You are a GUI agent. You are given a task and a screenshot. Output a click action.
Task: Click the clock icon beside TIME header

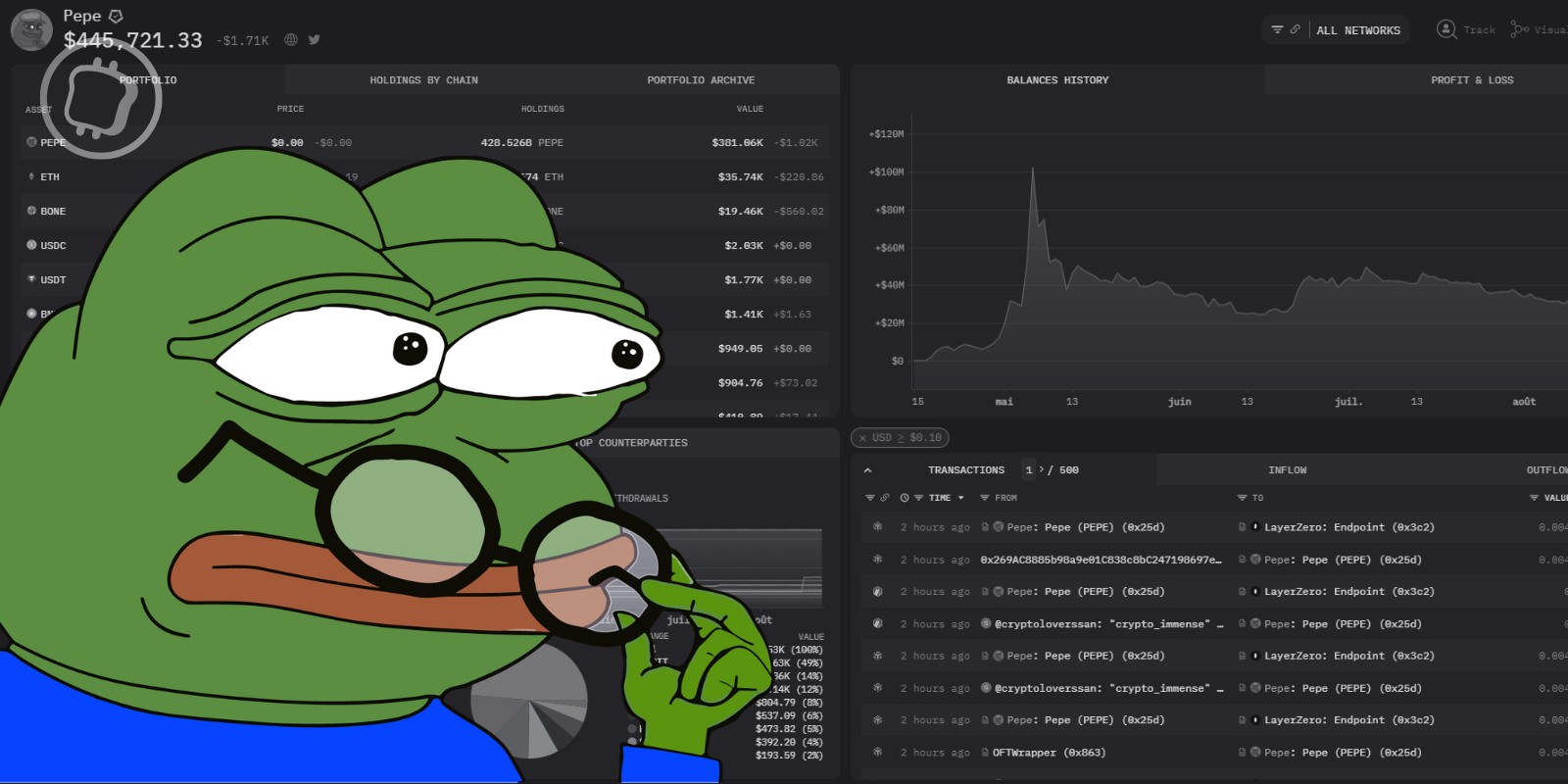pyautogui.click(x=905, y=498)
